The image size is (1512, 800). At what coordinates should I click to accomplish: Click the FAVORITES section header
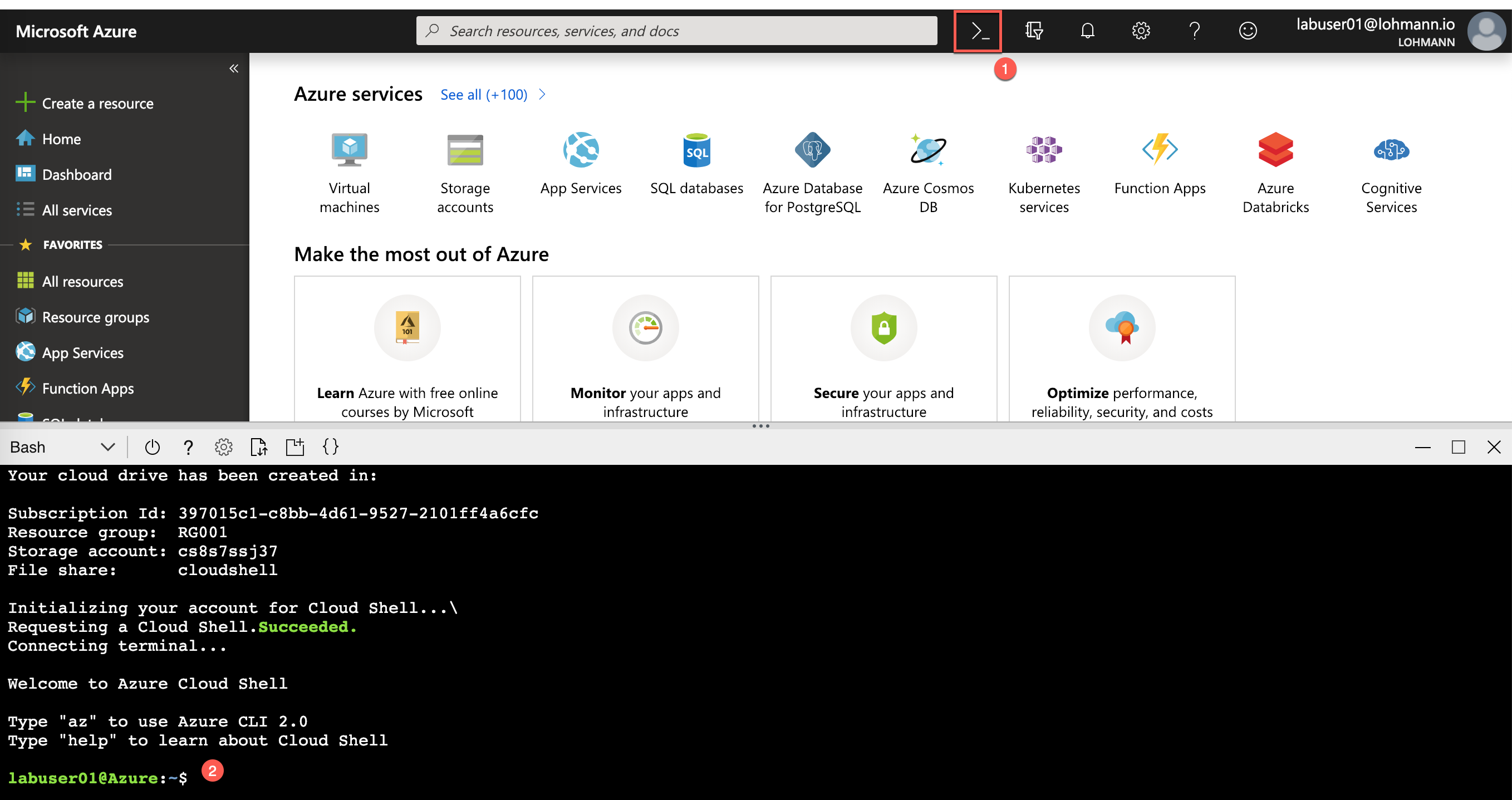tap(73, 245)
